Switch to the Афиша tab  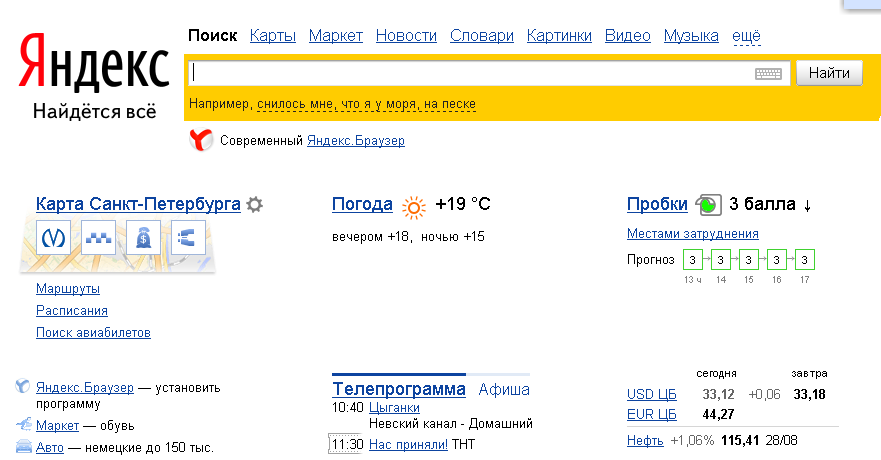point(504,389)
